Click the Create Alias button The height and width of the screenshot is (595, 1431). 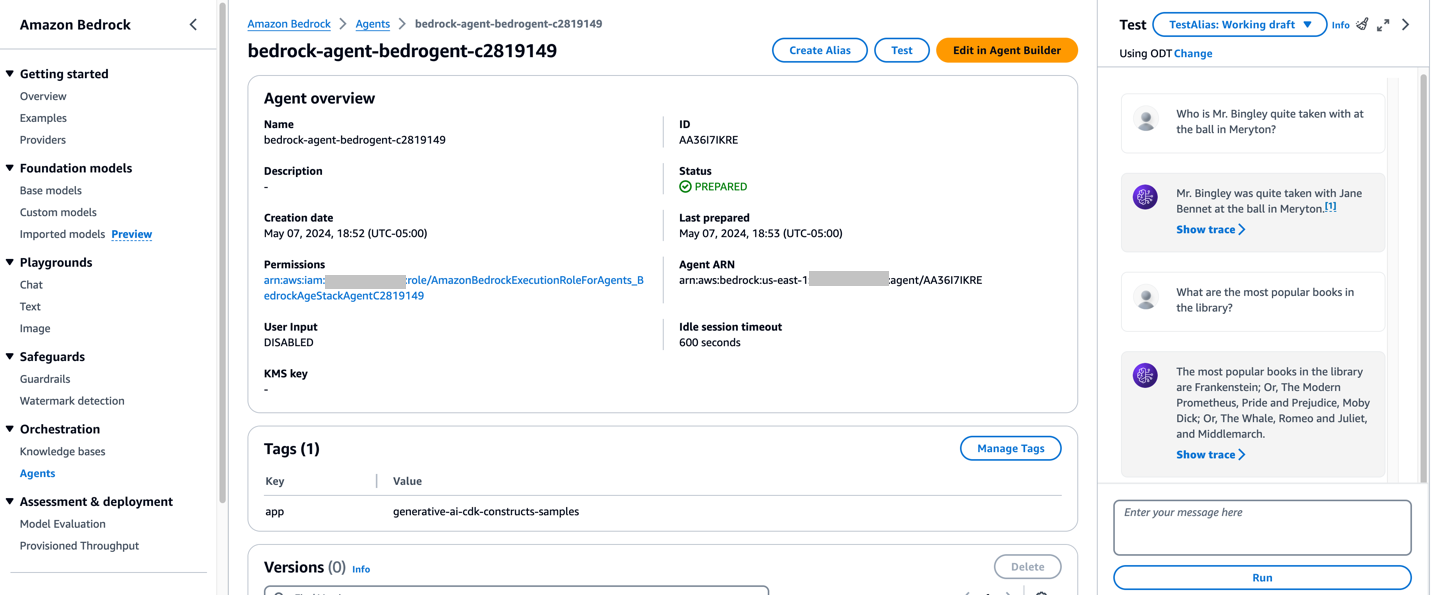820,50
